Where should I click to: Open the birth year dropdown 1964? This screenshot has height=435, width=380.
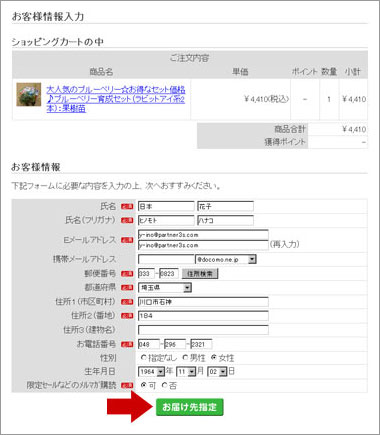(x=151, y=371)
